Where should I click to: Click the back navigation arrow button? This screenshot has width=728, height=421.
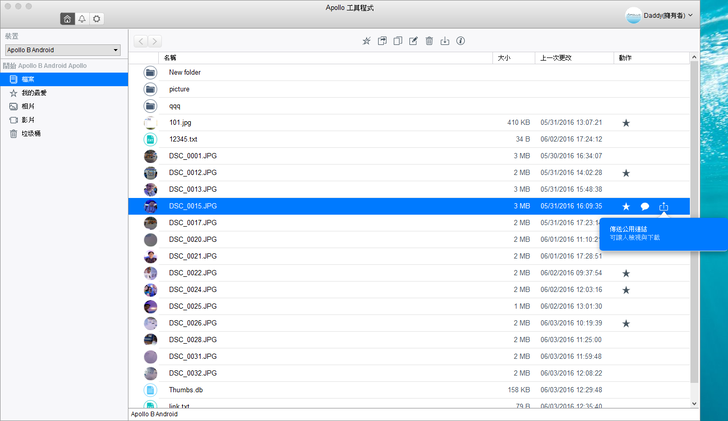click(140, 41)
